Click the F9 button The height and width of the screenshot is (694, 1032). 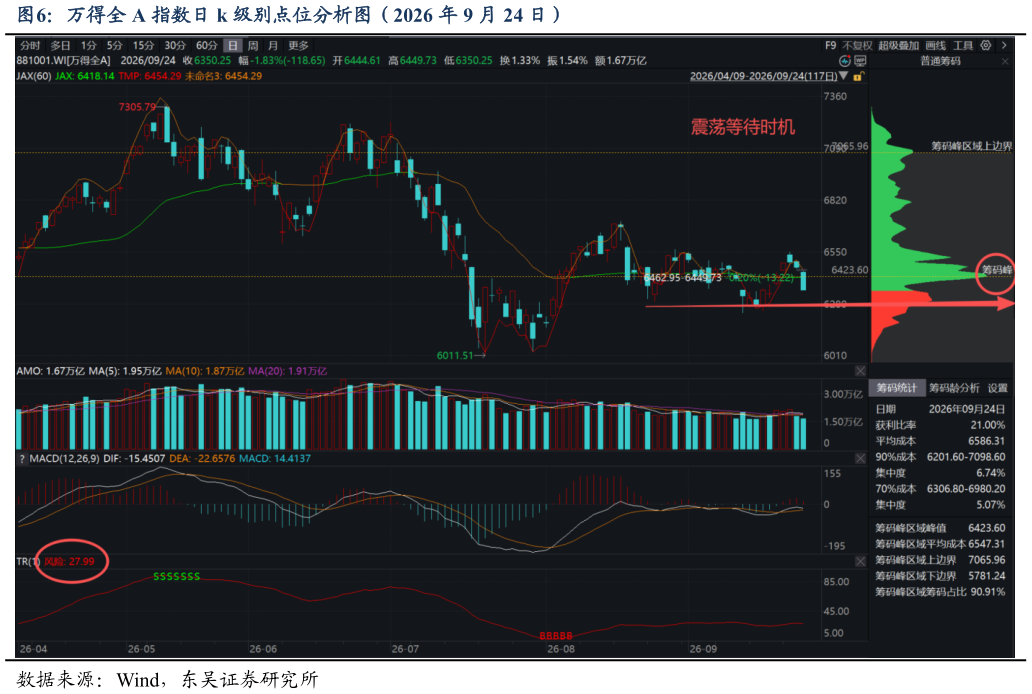(x=831, y=45)
